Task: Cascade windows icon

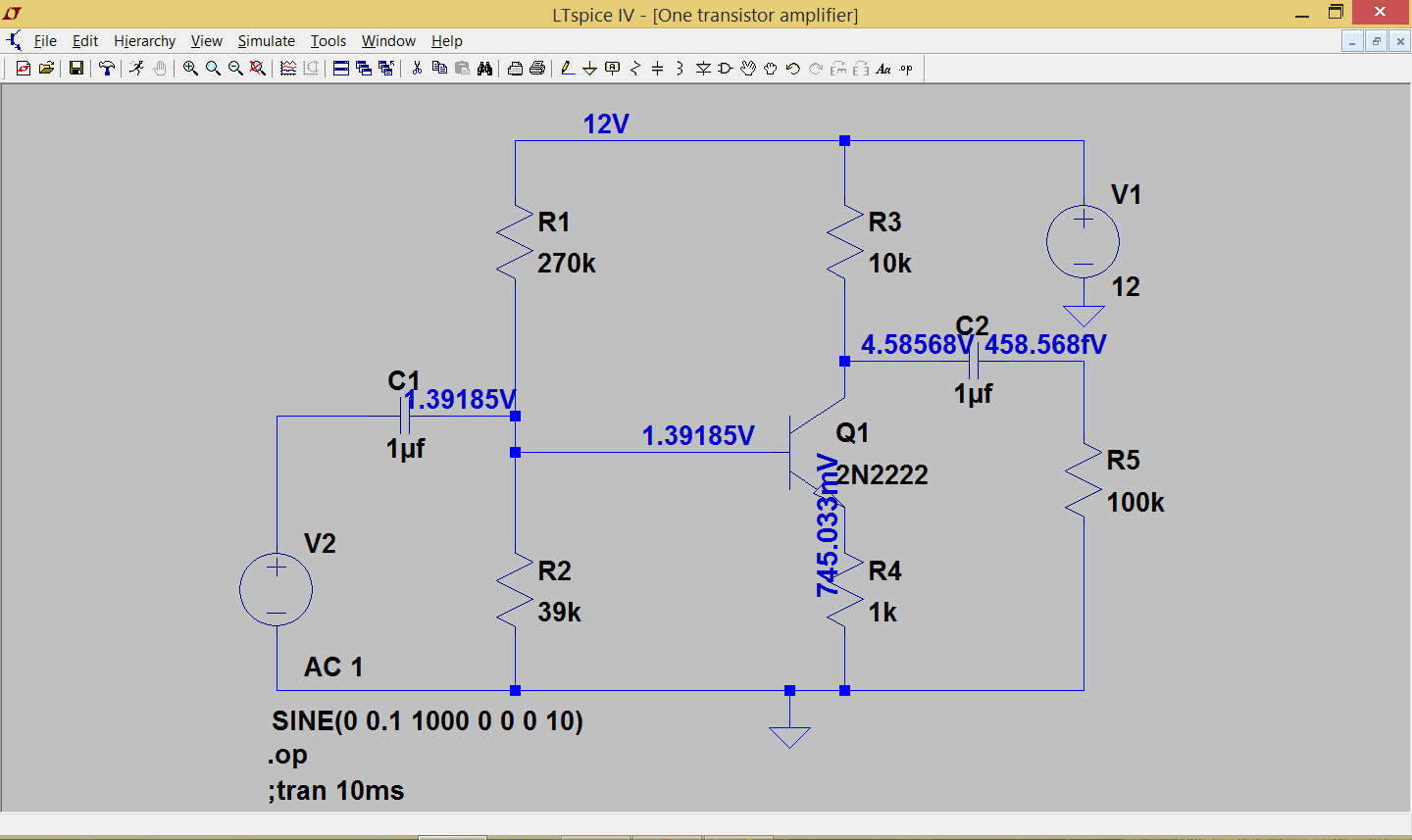Action: click(x=363, y=69)
